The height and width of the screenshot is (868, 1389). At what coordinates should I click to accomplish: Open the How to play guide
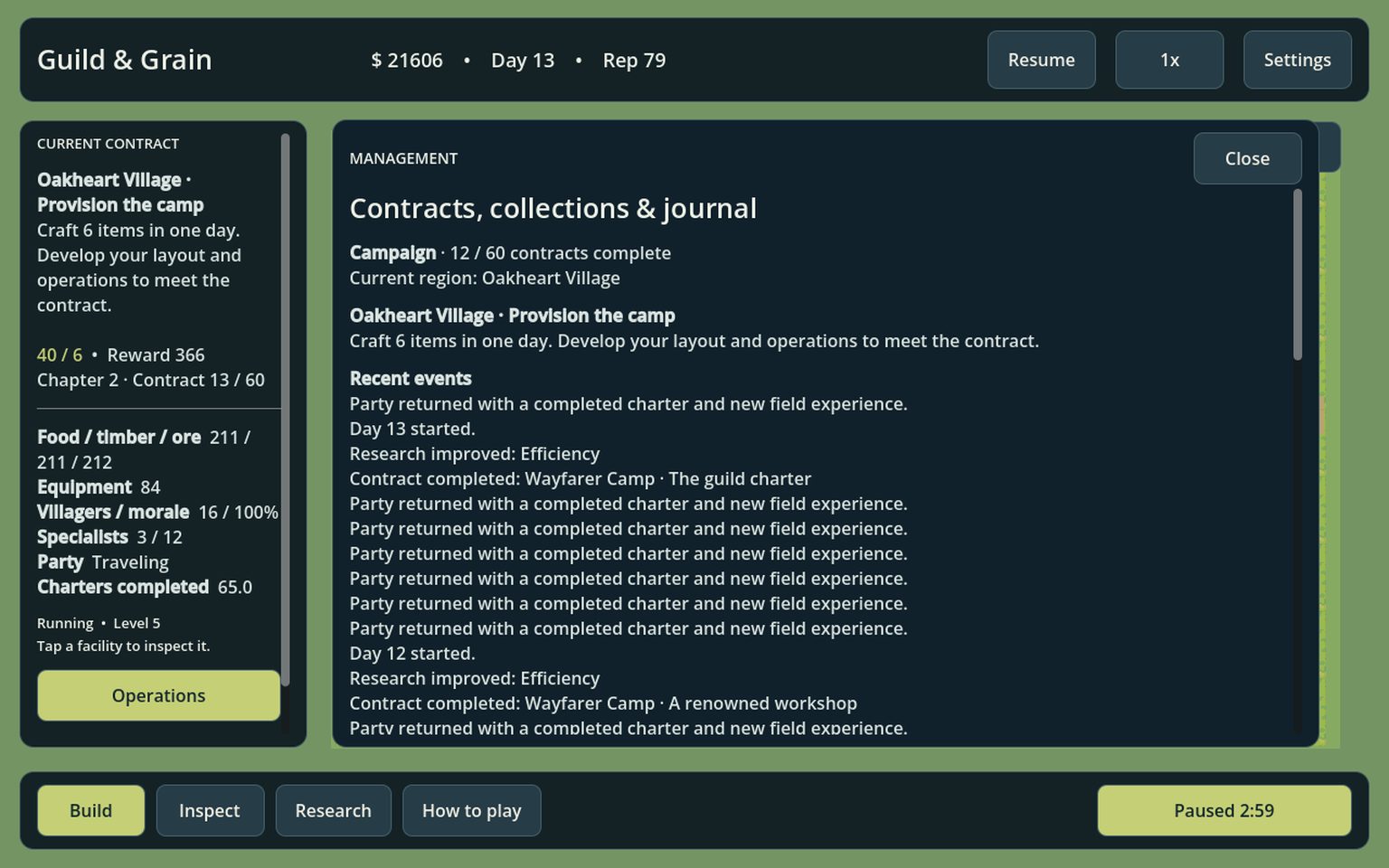pos(471,810)
